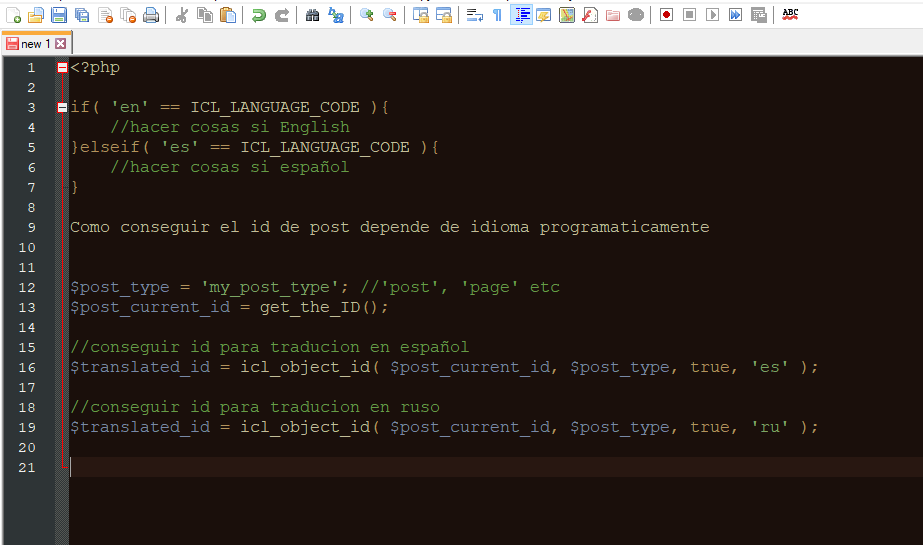Place cursor on empty line 21

(494, 468)
